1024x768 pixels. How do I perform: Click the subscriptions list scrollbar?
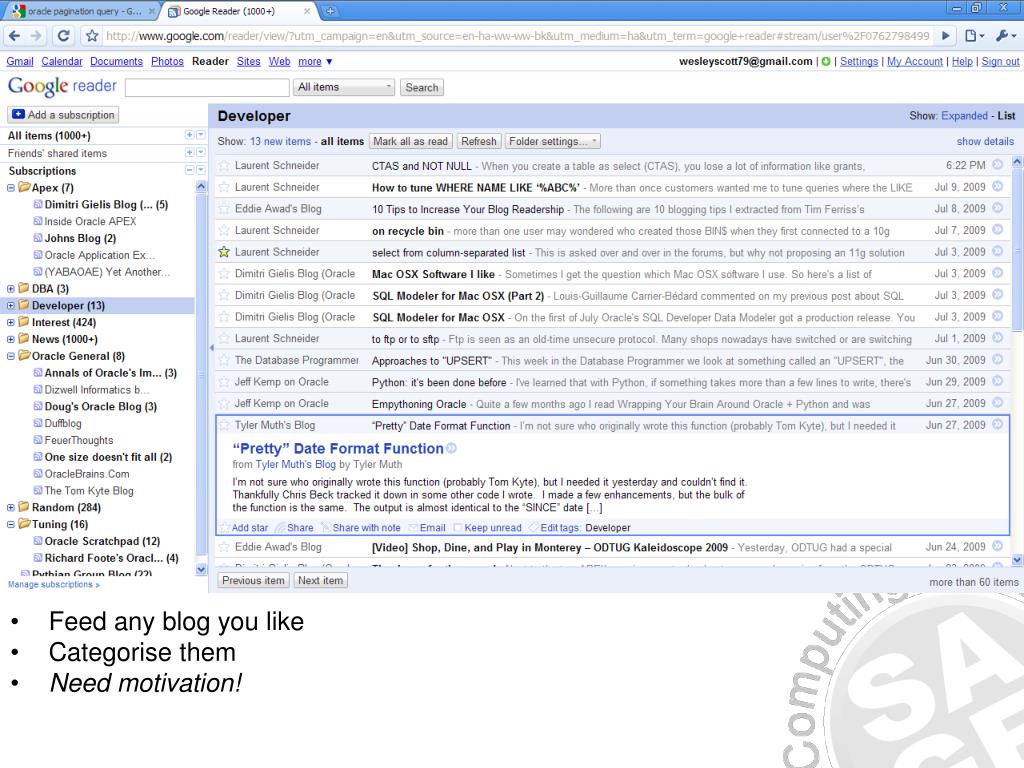coord(200,378)
